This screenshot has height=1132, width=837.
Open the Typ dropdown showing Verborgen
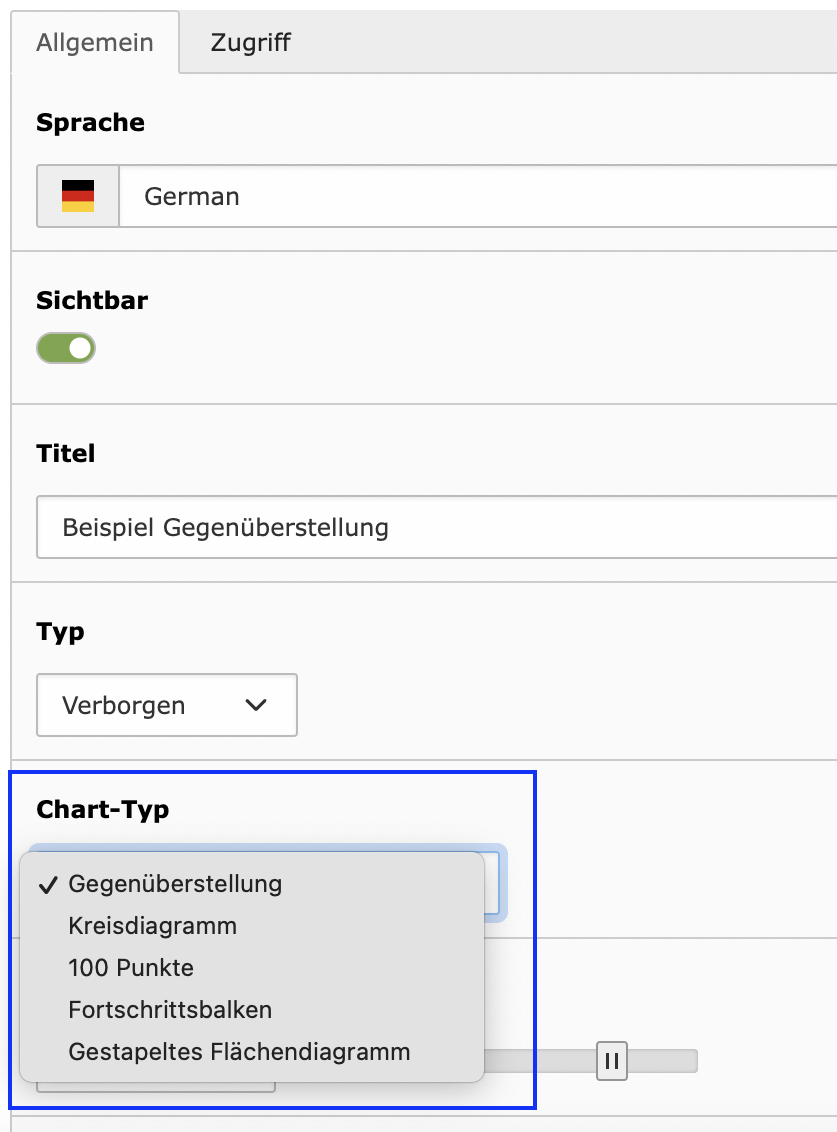[167, 705]
